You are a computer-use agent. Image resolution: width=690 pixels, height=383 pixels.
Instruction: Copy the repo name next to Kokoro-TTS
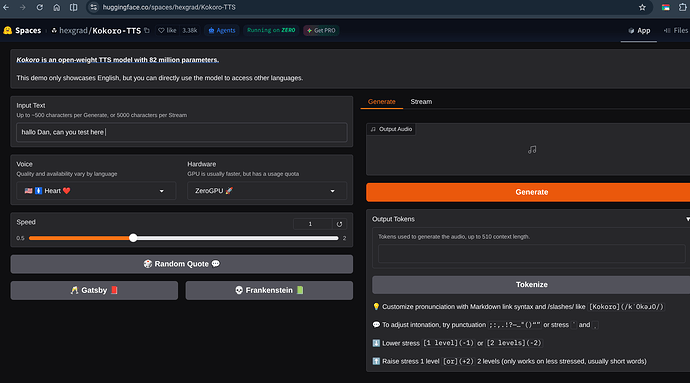[x=147, y=30]
